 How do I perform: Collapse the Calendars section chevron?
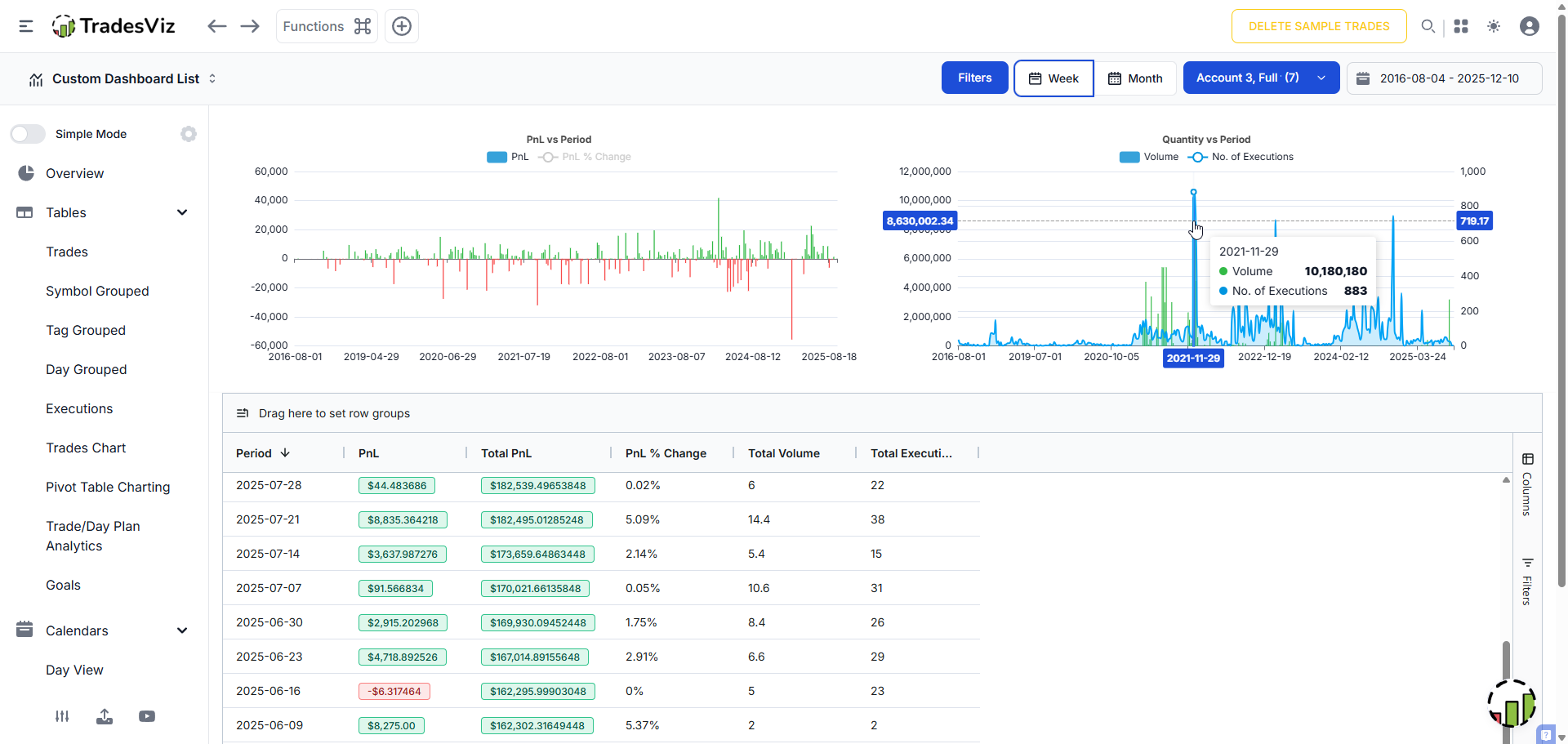point(182,630)
